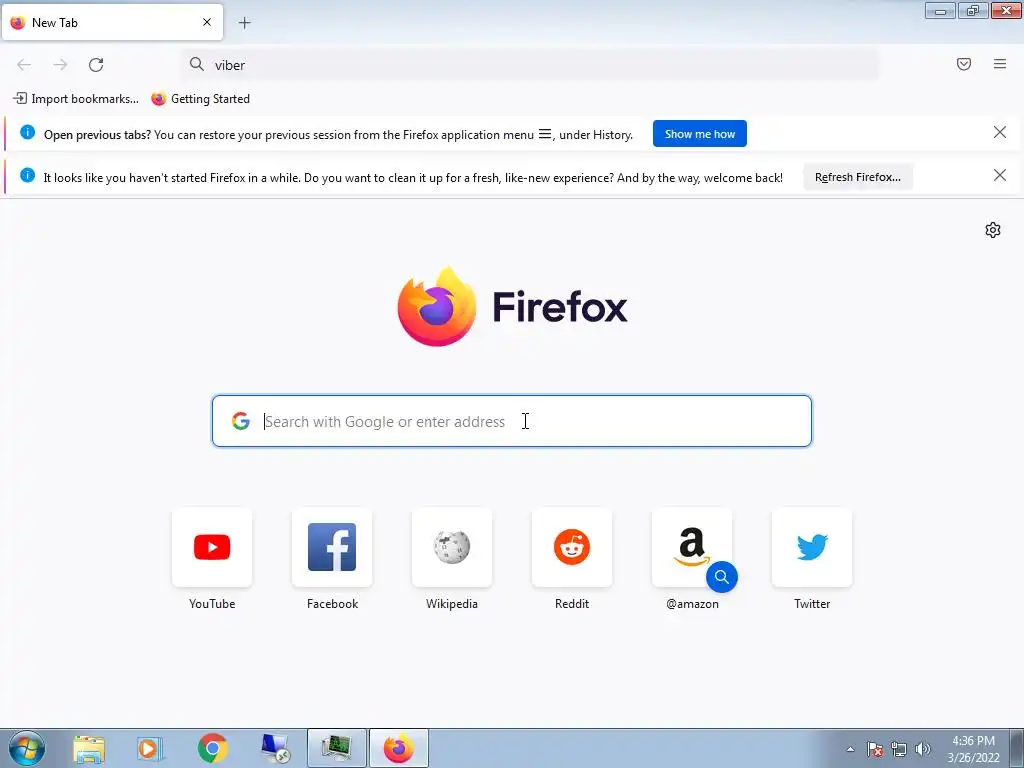Open Import bookmarks from bookmarks toolbar
The width and height of the screenshot is (1024, 768).
[x=76, y=99]
